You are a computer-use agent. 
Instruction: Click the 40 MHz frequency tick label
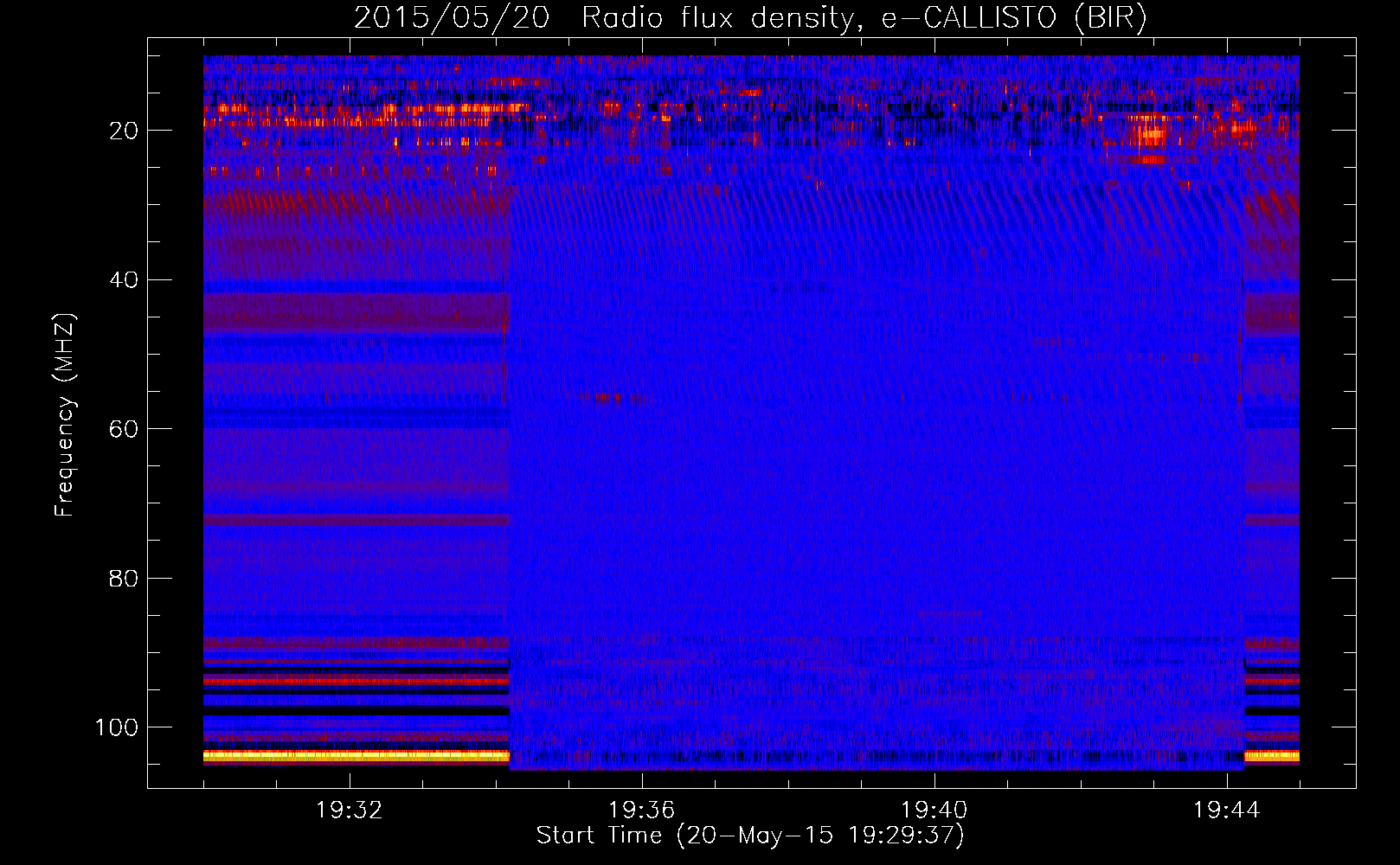tap(124, 280)
